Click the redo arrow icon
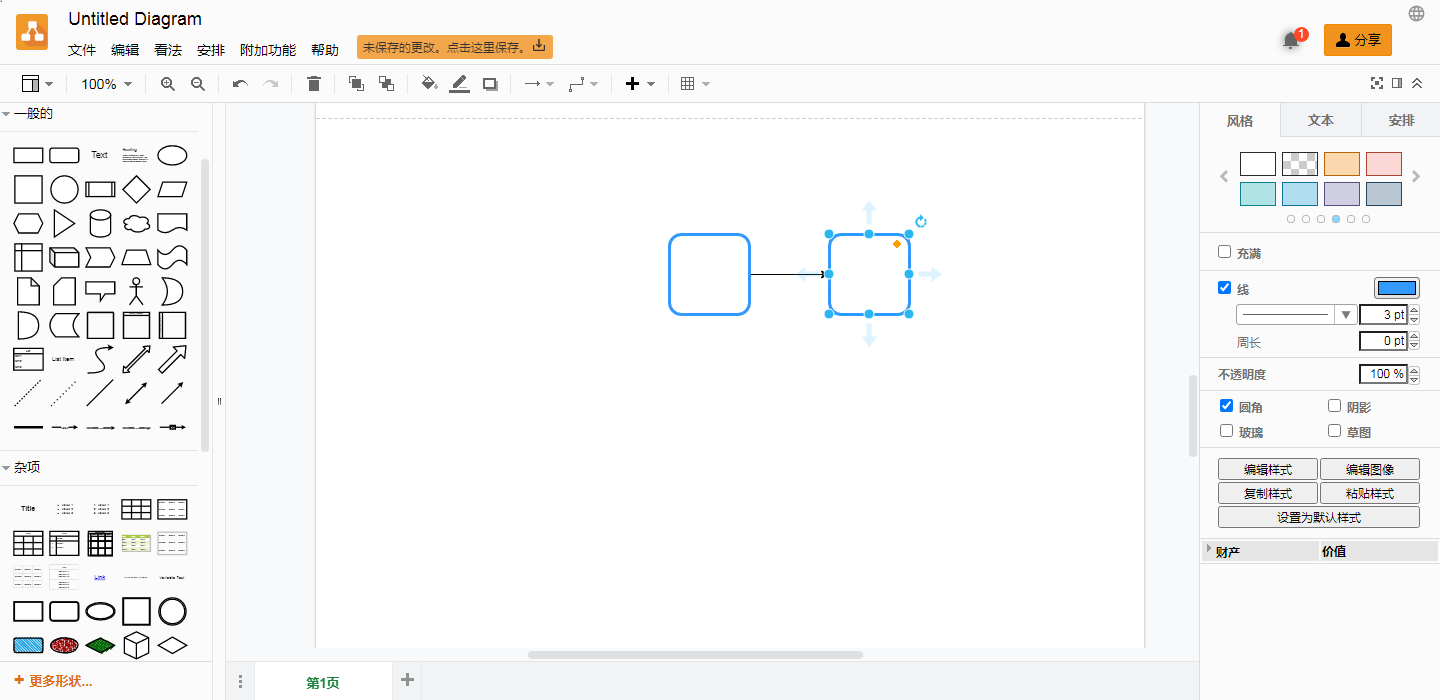This screenshot has width=1440, height=700. coord(270,84)
